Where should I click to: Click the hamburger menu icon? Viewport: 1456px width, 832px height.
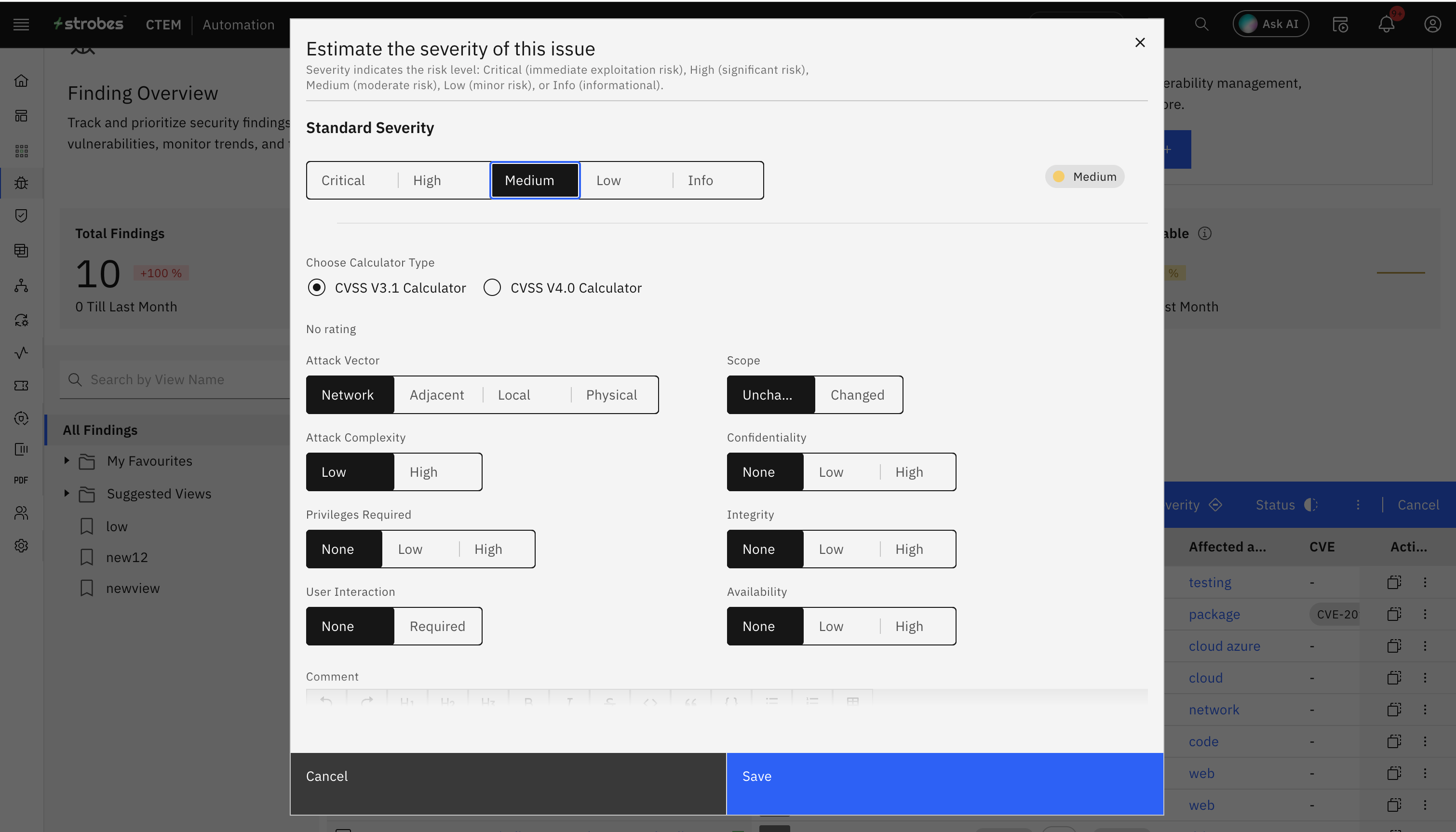21,24
